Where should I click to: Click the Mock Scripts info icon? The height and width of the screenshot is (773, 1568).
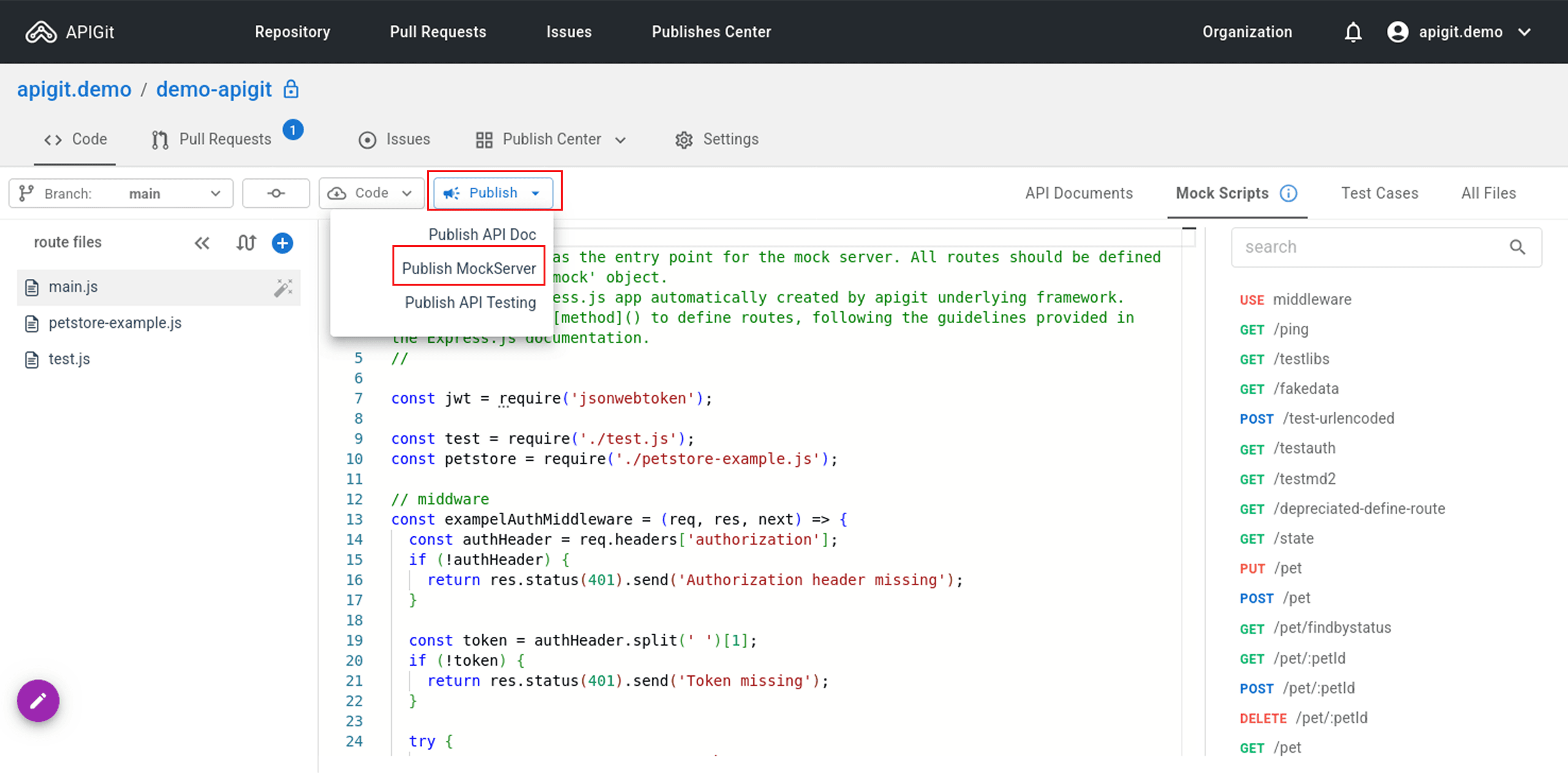[1288, 193]
